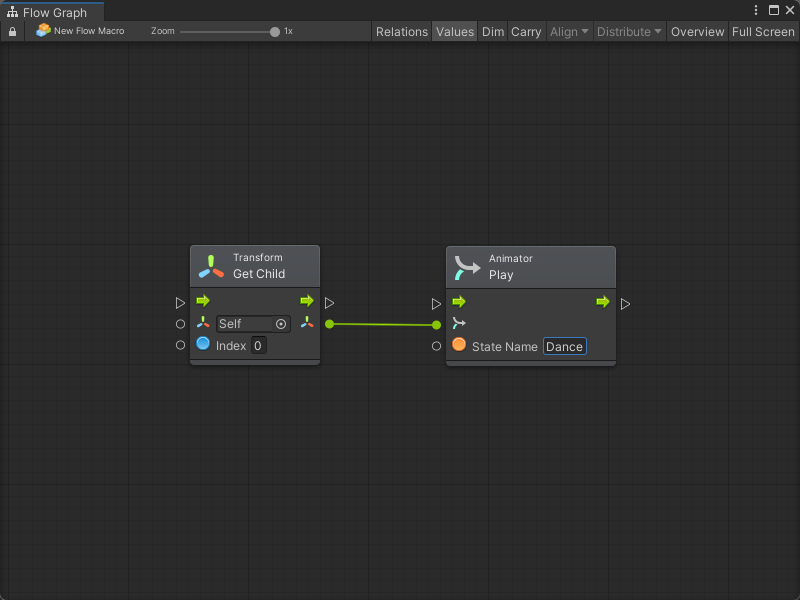Image resolution: width=800 pixels, height=600 pixels.
Task: Click the Transform Get Child node icon
Action: click(x=211, y=266)
